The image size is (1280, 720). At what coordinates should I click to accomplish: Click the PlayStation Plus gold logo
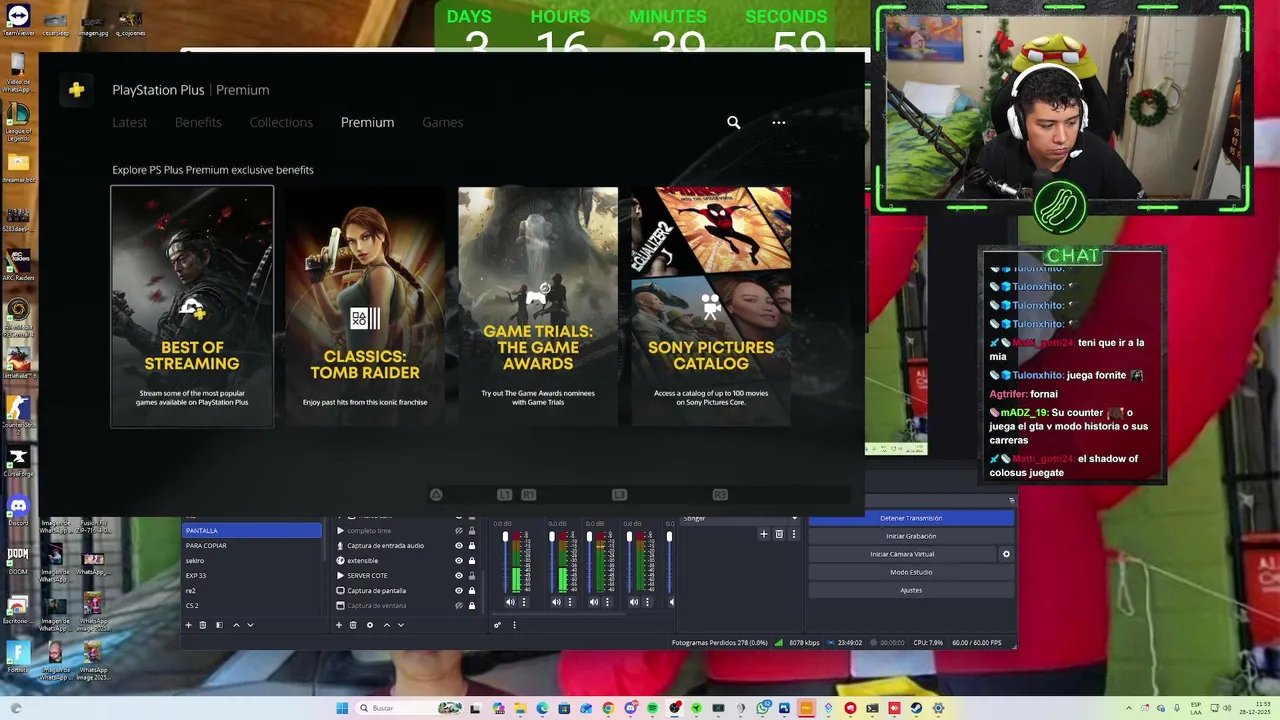[77, 90]
